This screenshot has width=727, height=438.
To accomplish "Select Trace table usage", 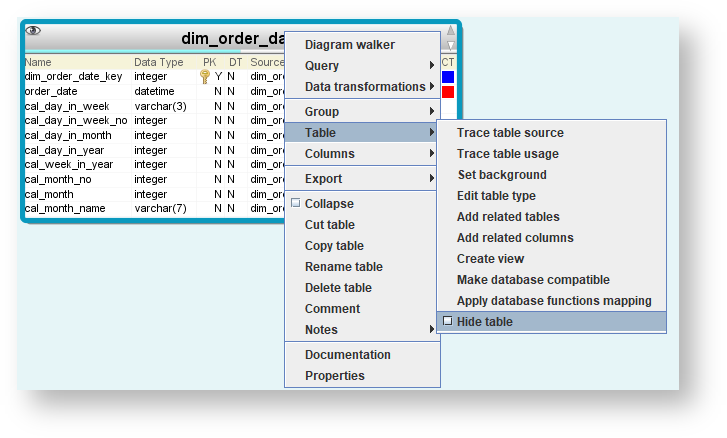I will [551, 153].
